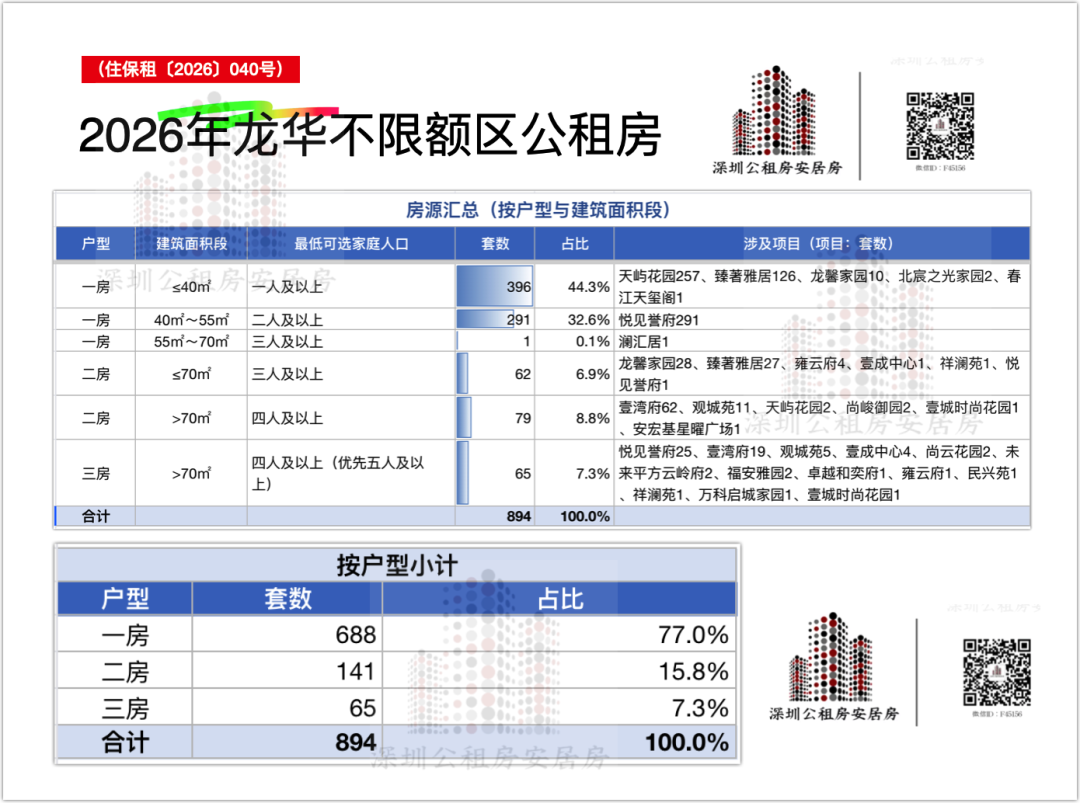The image size is (1080, 803).
Task: Click the 最低可选家庭人口 column header
Action: 351,244
